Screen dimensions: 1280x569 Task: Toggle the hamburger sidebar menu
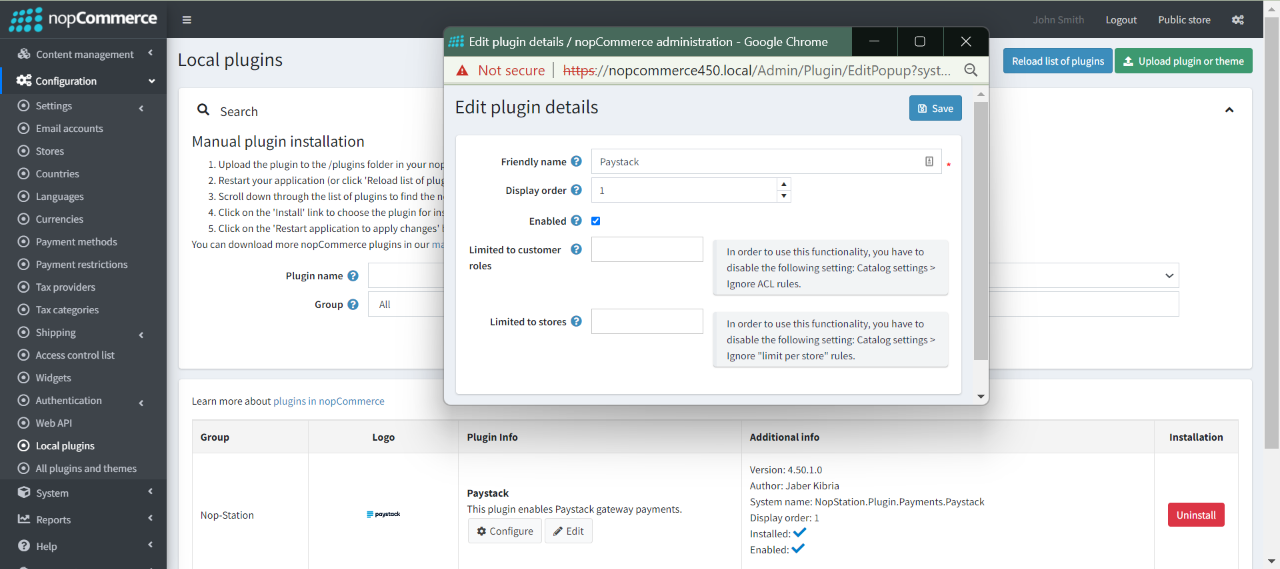click(187, 20)
